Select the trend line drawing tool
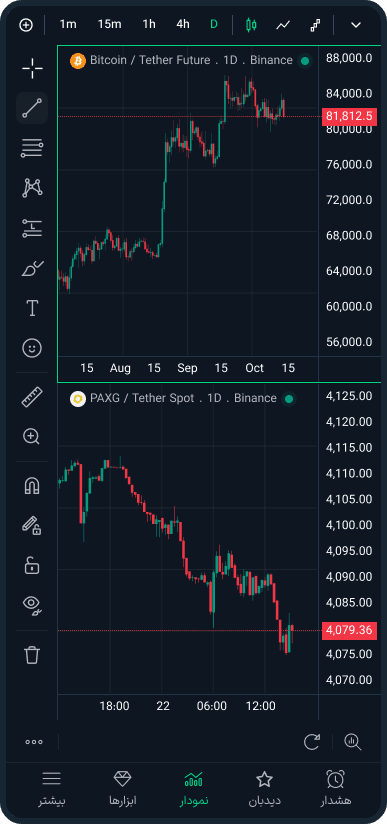387x824 pixels. 32,108
